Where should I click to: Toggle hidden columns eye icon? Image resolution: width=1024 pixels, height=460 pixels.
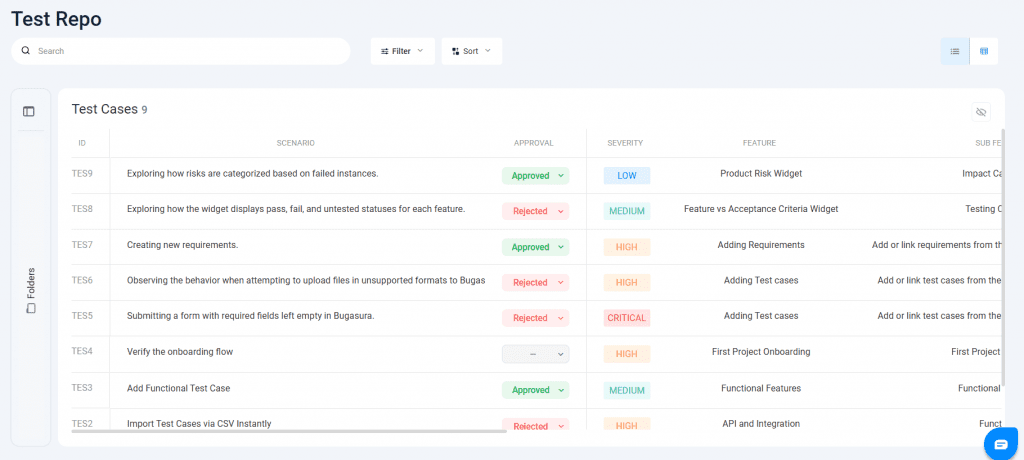tap(981, 112)
